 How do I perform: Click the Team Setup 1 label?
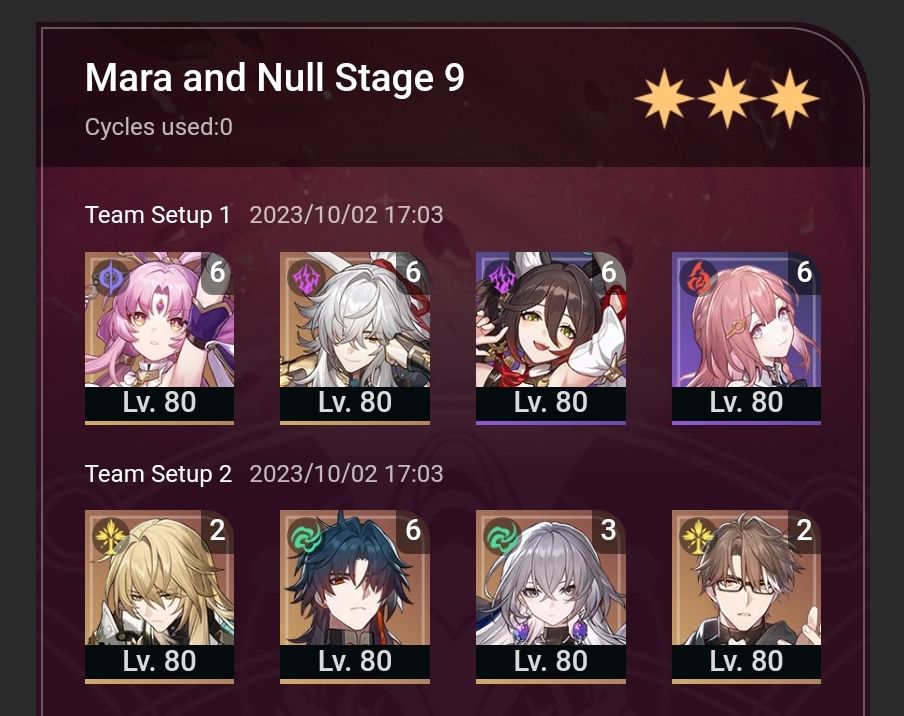157,215
